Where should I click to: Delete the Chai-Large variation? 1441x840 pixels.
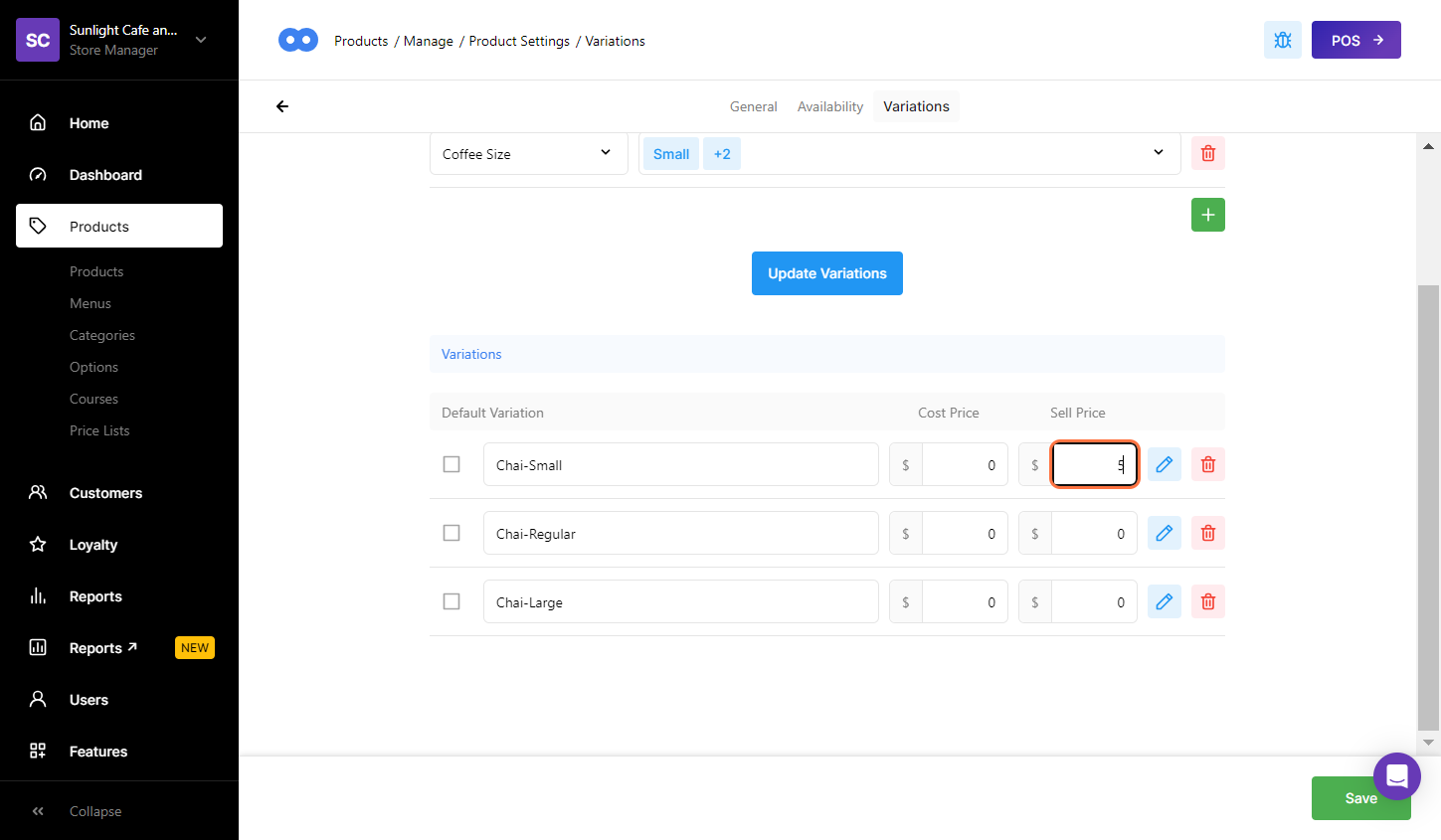pos(1207,601)
